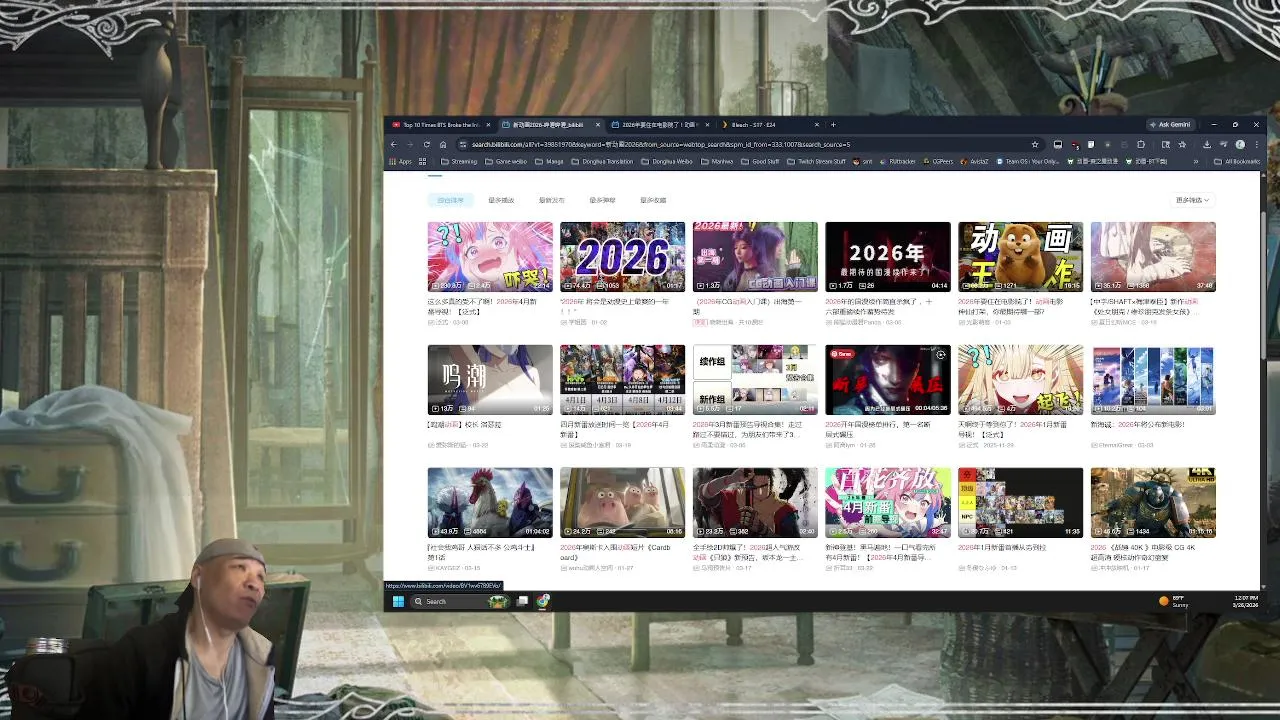Open the Task View icon on taskbar

click(522, 601)
